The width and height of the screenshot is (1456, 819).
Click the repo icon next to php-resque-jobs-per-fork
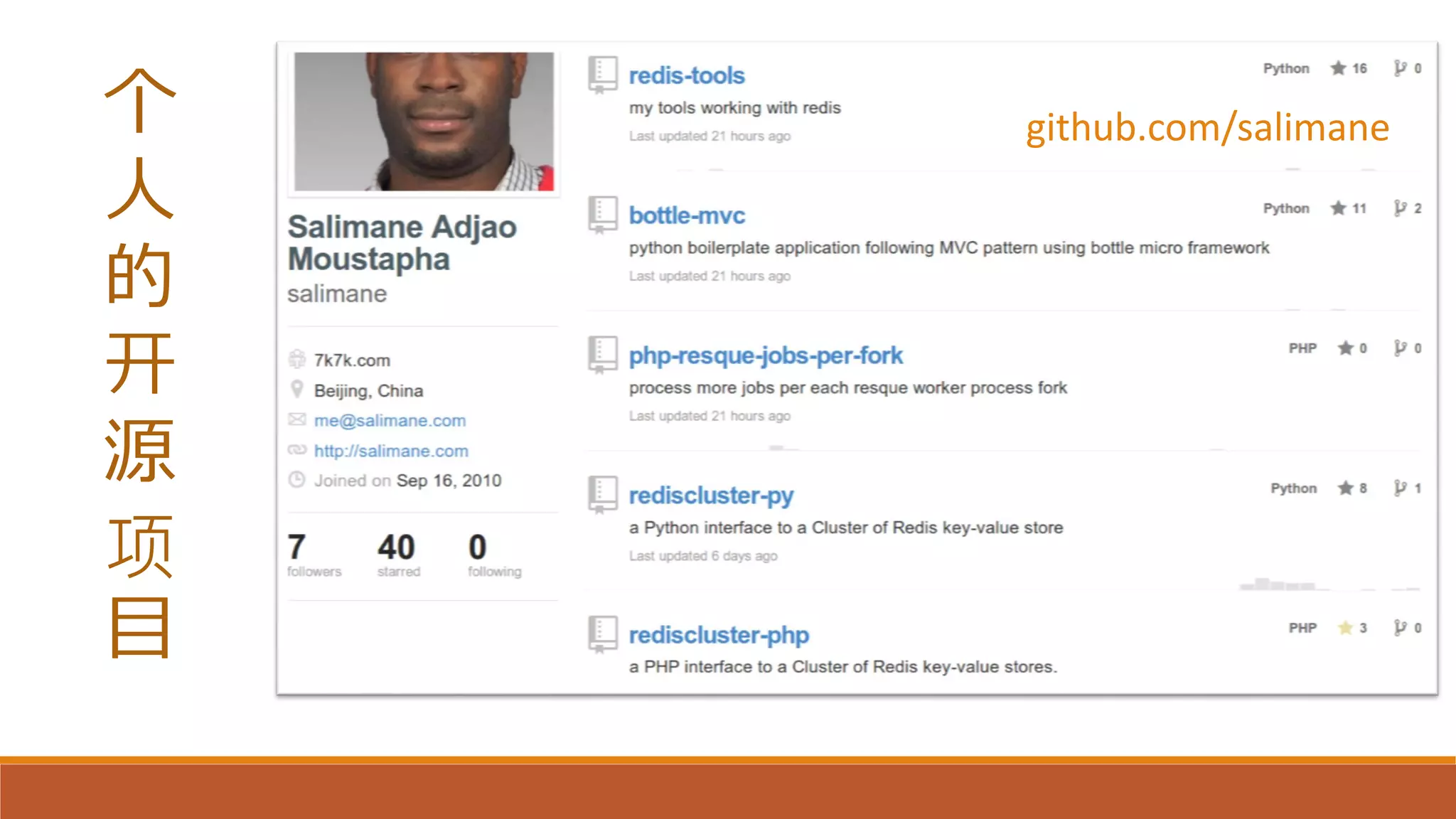click(x=602, y=354)
